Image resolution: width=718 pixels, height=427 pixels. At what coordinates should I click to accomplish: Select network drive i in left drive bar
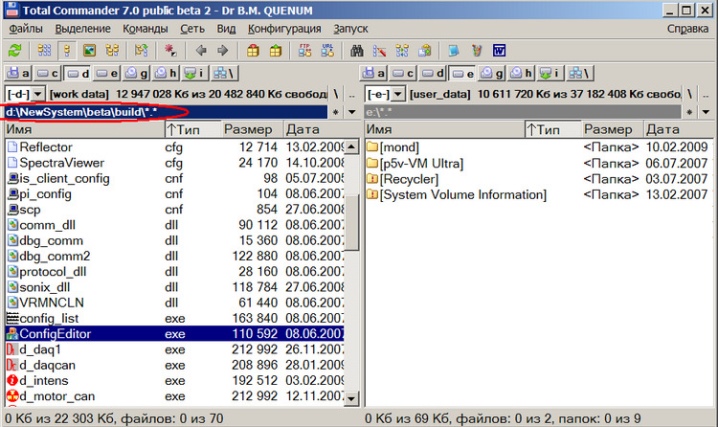coord(195,73)
